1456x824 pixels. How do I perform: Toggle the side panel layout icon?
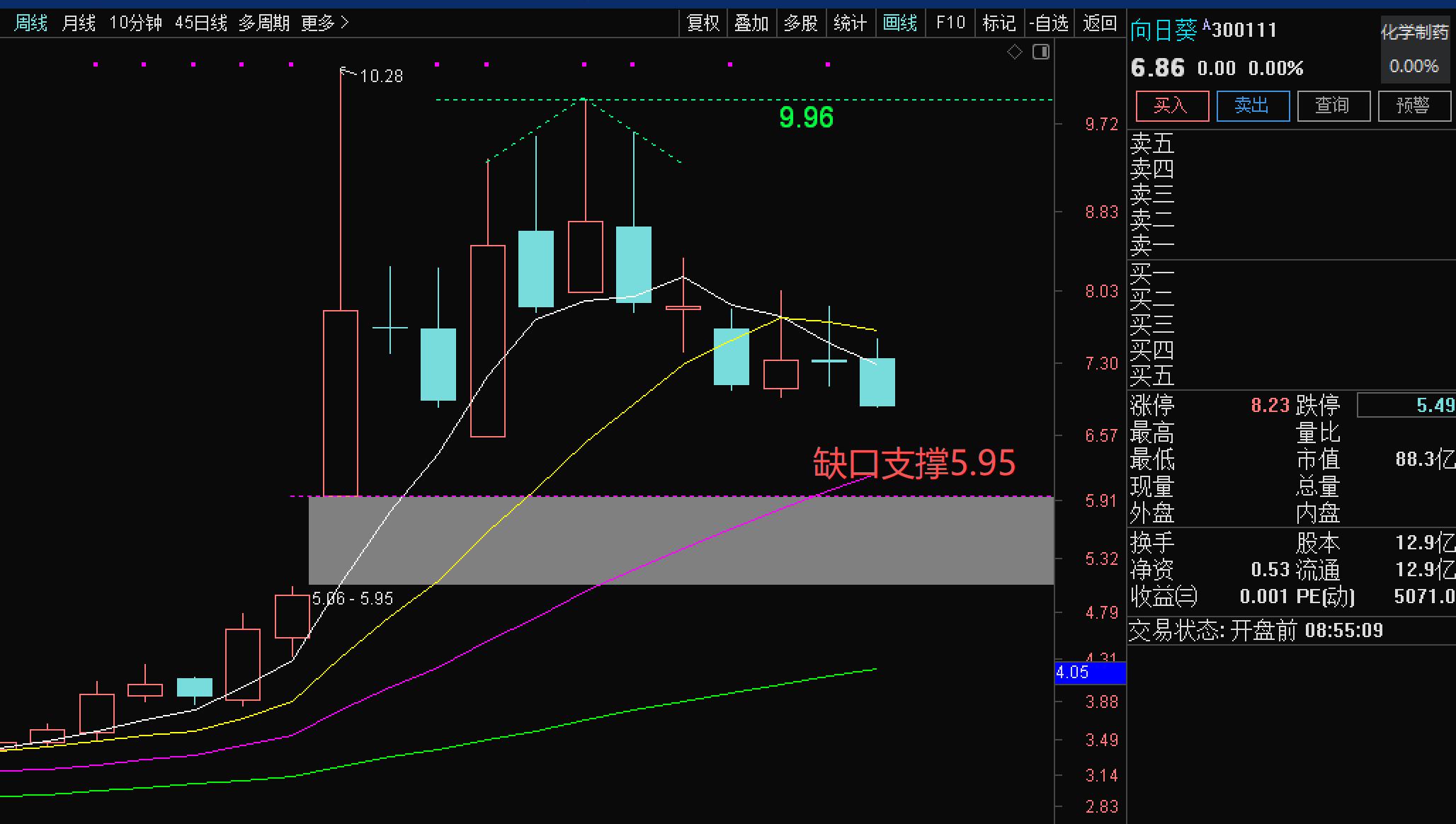(x=1041, y=52)
